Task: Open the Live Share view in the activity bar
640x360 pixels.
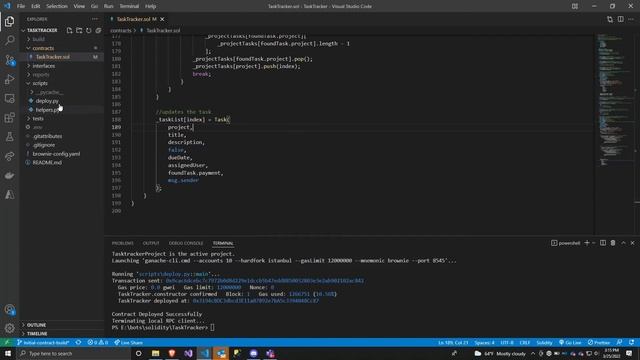Action: point(9,156)
